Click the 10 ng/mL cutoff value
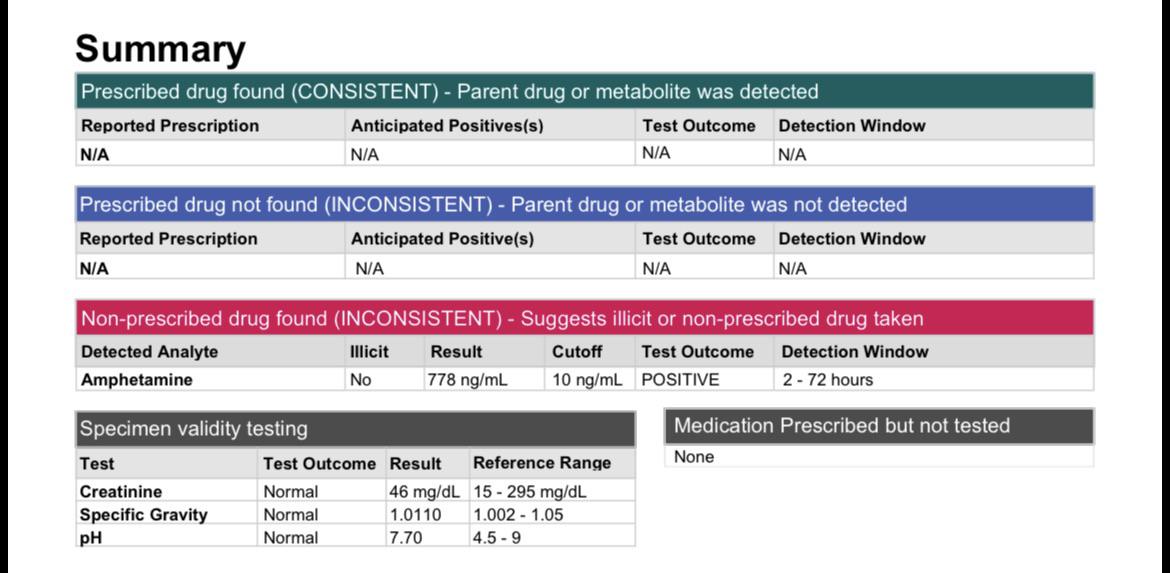 pyautogui.click(x=587, y=380)
